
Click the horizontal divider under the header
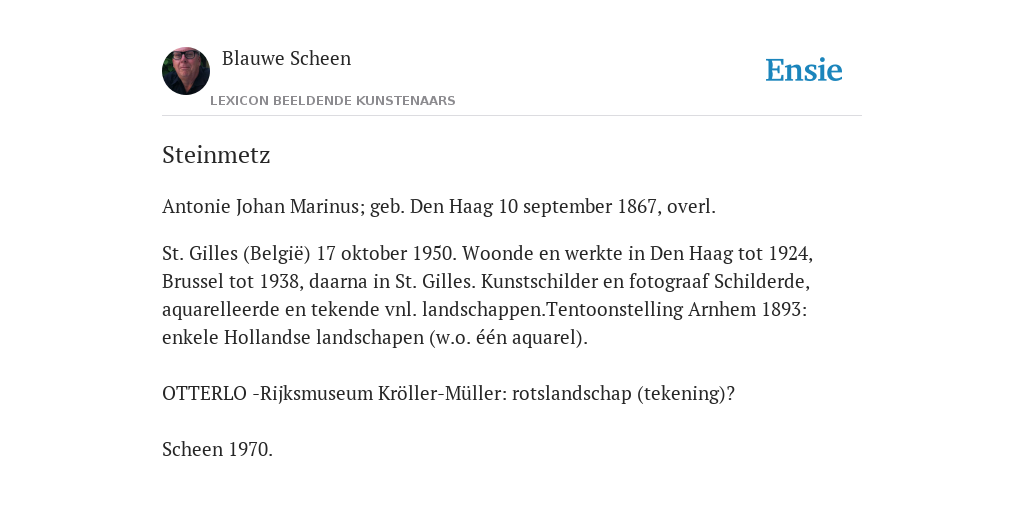click(512, 116)
